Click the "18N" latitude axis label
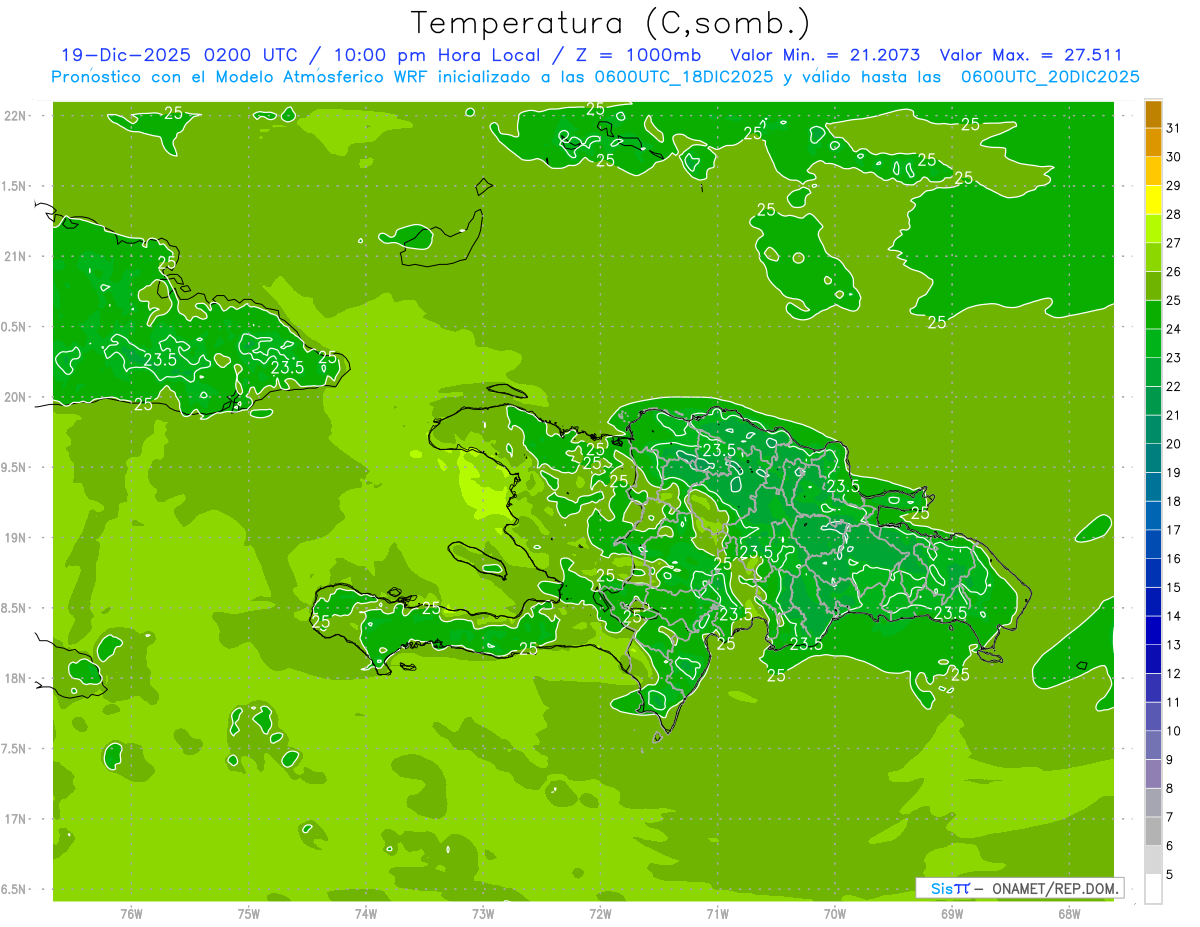This screenshot has height=927, width=1200. [x=15, y=678]
